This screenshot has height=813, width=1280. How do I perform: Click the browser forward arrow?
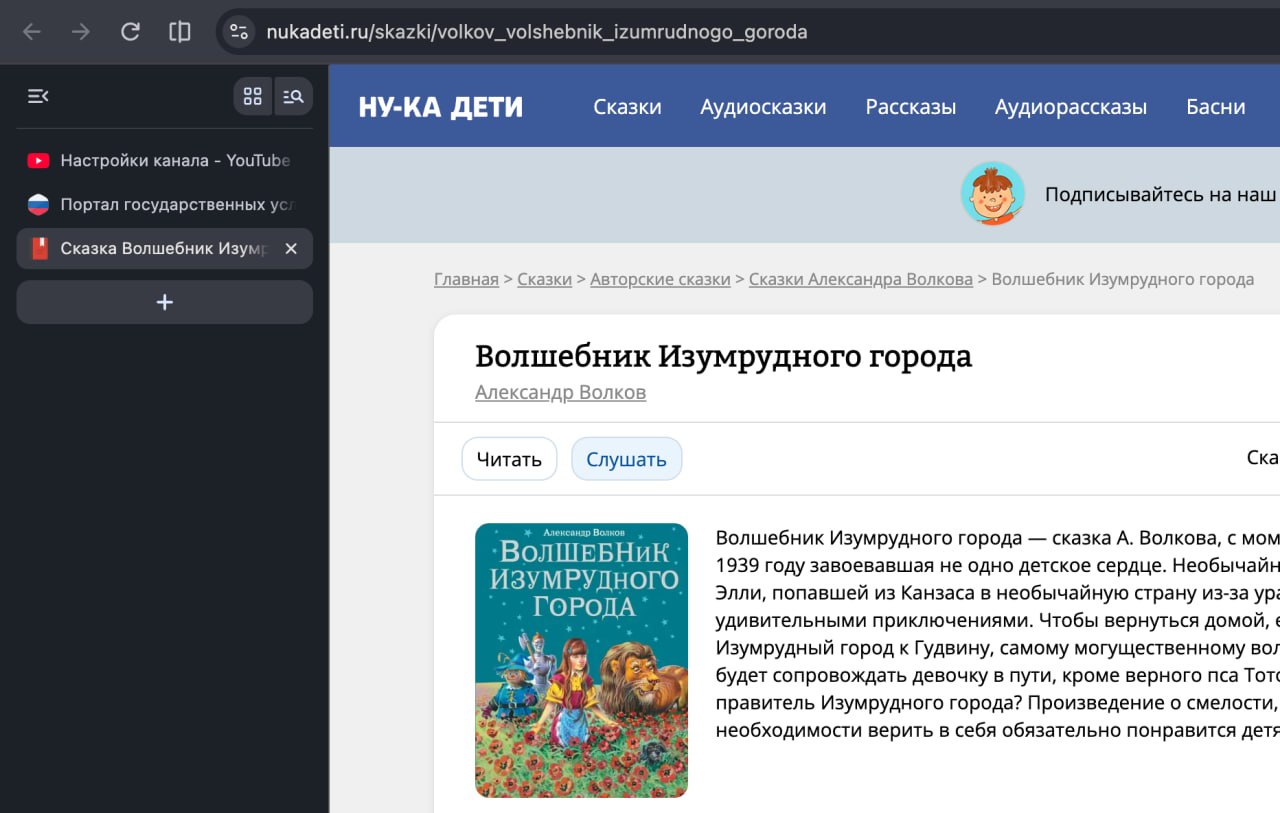pos(81,32)
